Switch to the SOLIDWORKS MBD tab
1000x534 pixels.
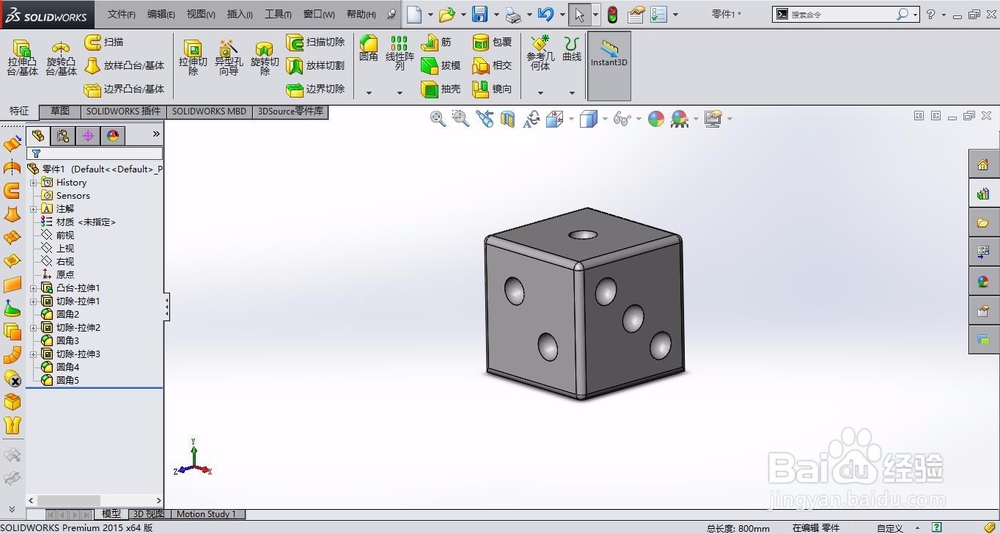209,111
